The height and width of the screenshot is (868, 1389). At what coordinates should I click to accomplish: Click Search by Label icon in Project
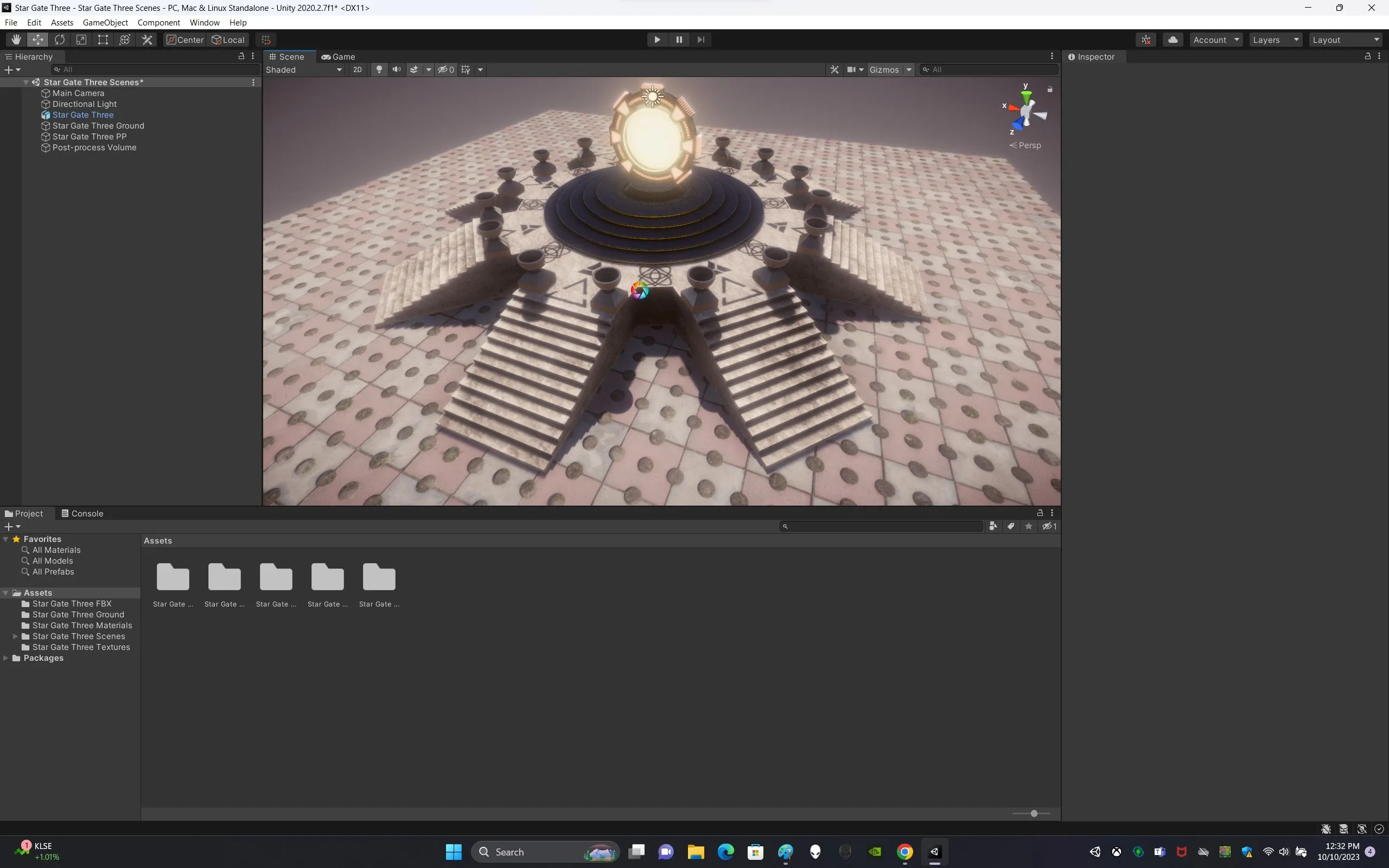[x=1011, y=526]
